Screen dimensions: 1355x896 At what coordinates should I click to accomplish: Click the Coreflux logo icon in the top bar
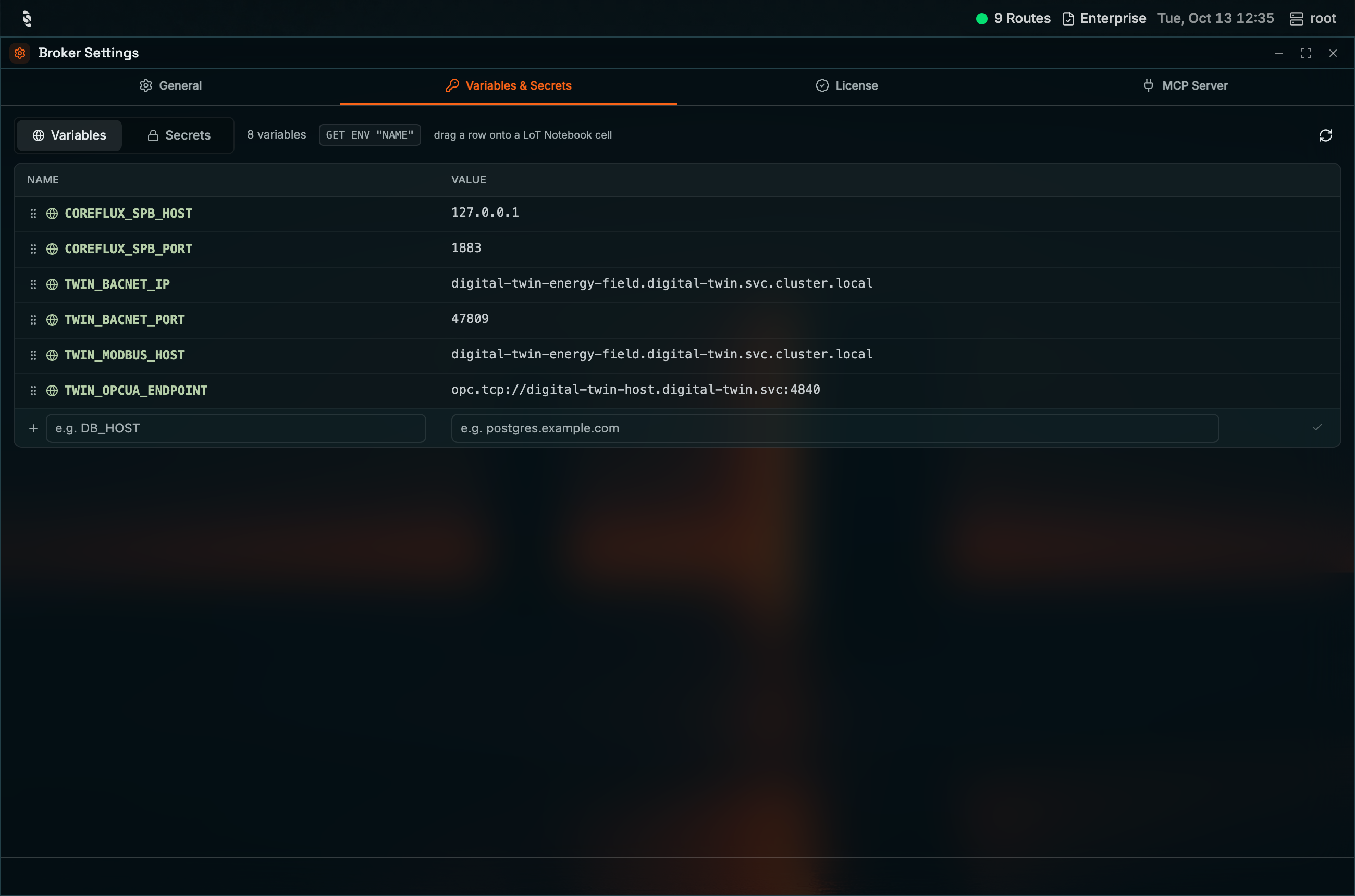pyautogui.click(x=27, y=18)
